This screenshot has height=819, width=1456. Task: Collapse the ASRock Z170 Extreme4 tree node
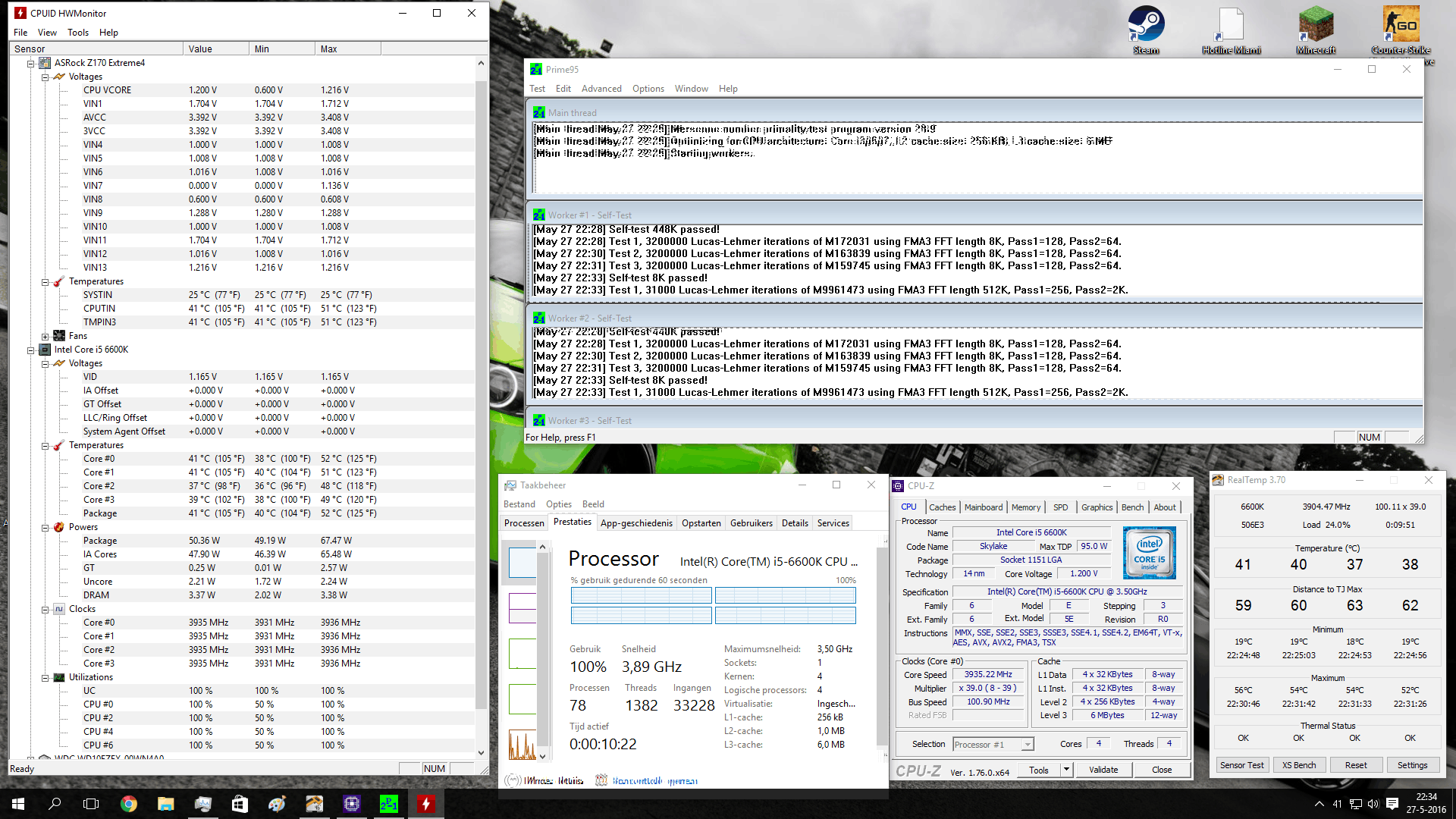(x=31, y=64)
